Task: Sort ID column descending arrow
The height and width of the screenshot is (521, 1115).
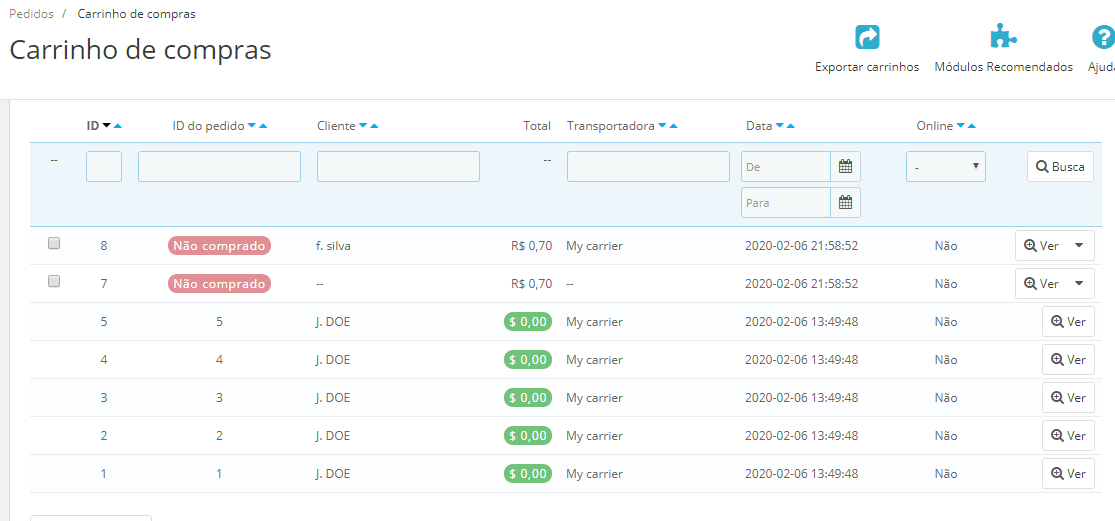Action: point(107,126)
